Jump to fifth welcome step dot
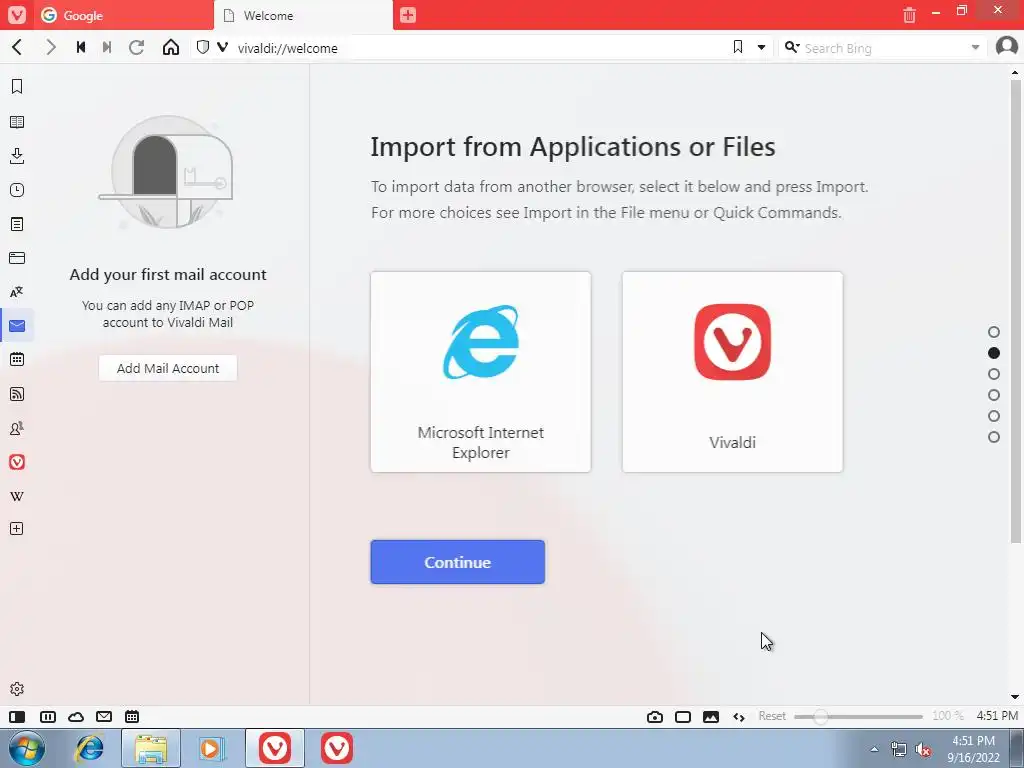The width and height of the screenshot is (1024, 768). [x=994, y=416]
